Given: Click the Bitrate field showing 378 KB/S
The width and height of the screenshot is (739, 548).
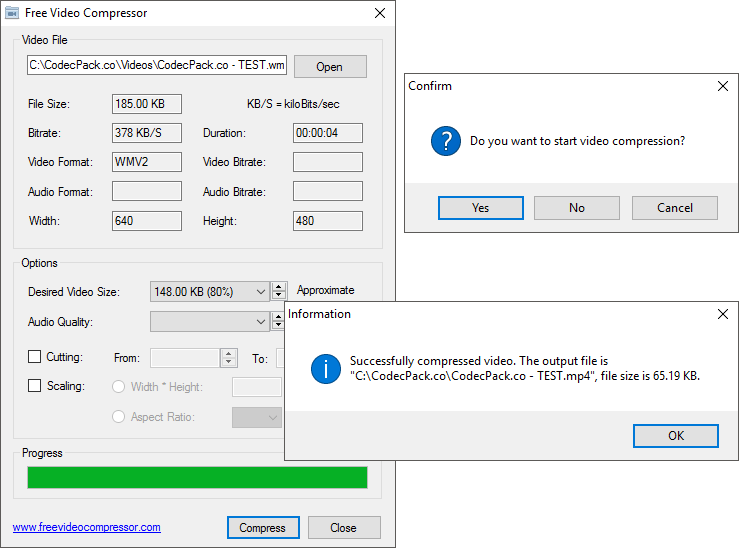Looking at the screenshot, I should [x=147, y=133].
